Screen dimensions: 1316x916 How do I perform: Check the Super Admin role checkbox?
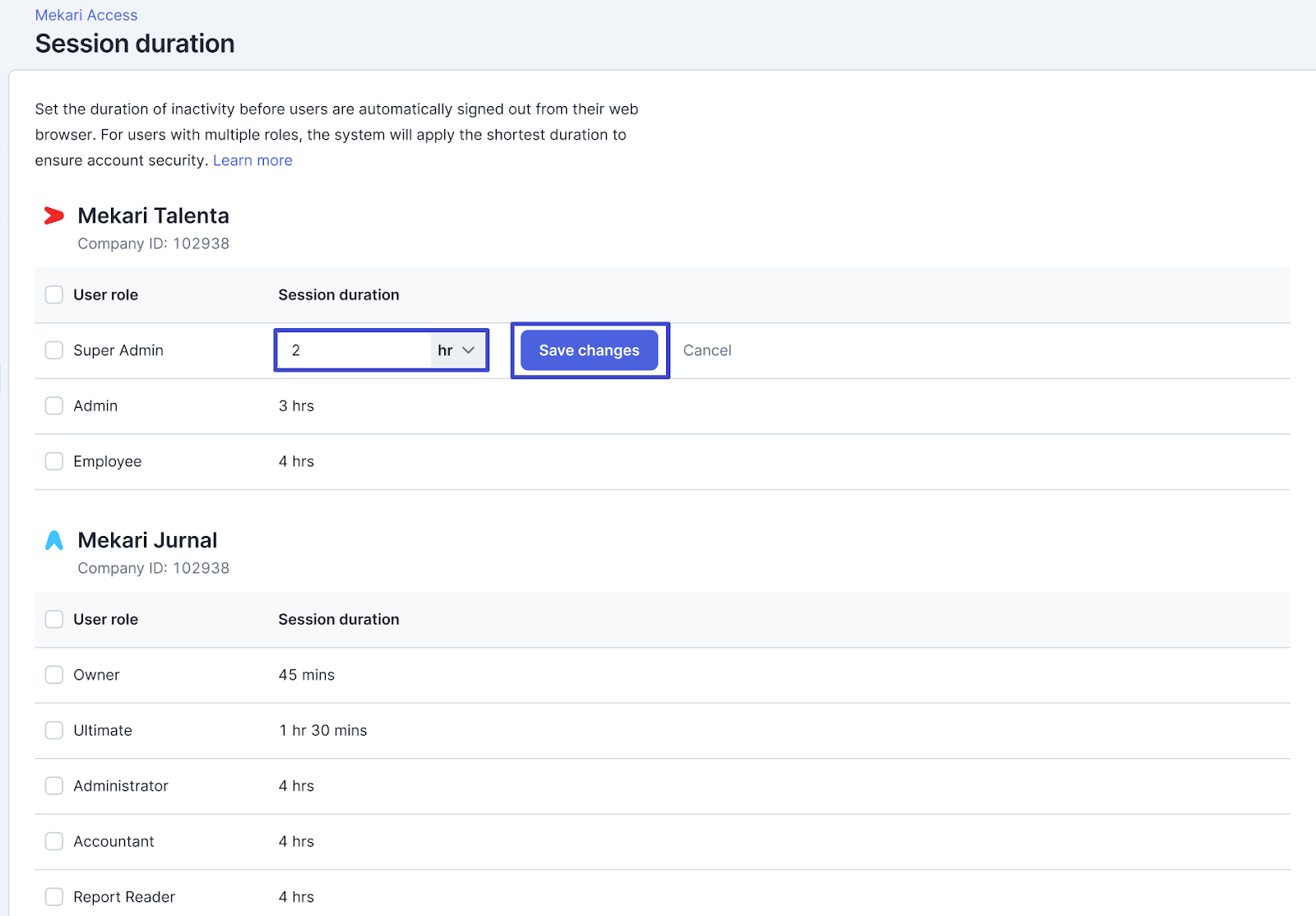54,350
